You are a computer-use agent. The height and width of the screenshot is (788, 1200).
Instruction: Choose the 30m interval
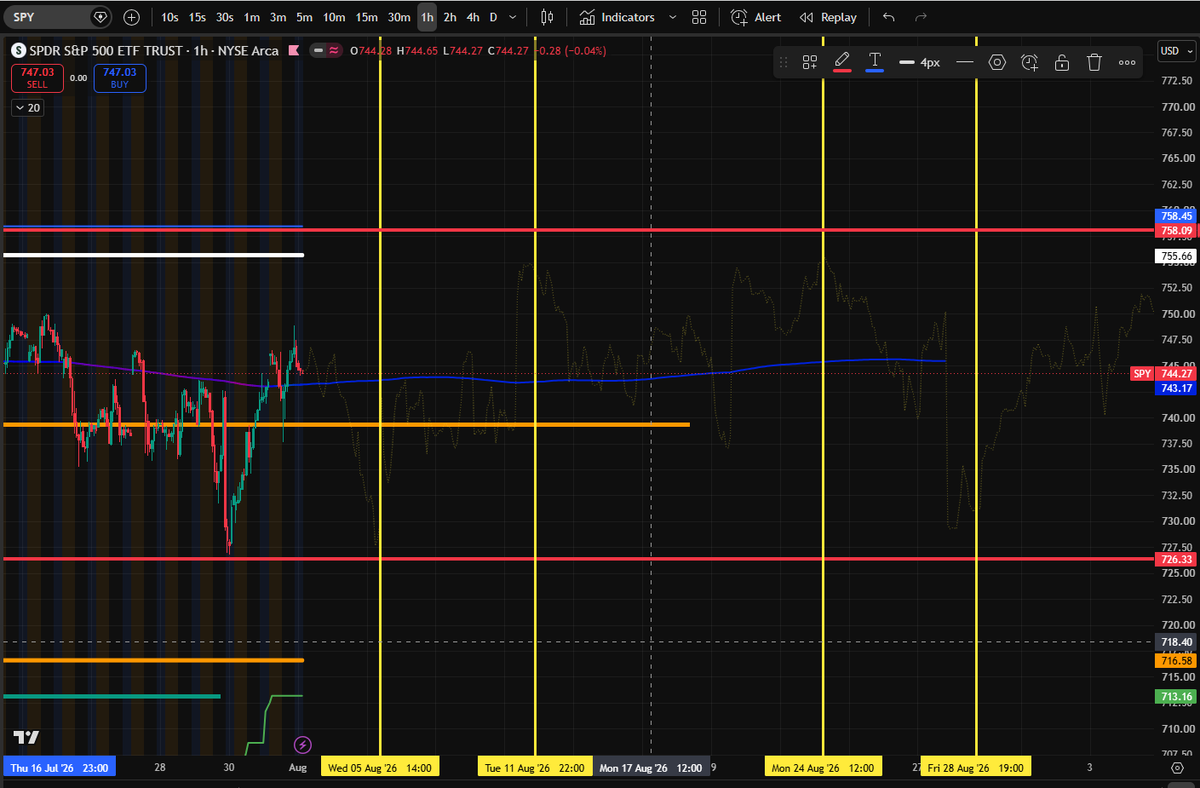coord(399,17)
